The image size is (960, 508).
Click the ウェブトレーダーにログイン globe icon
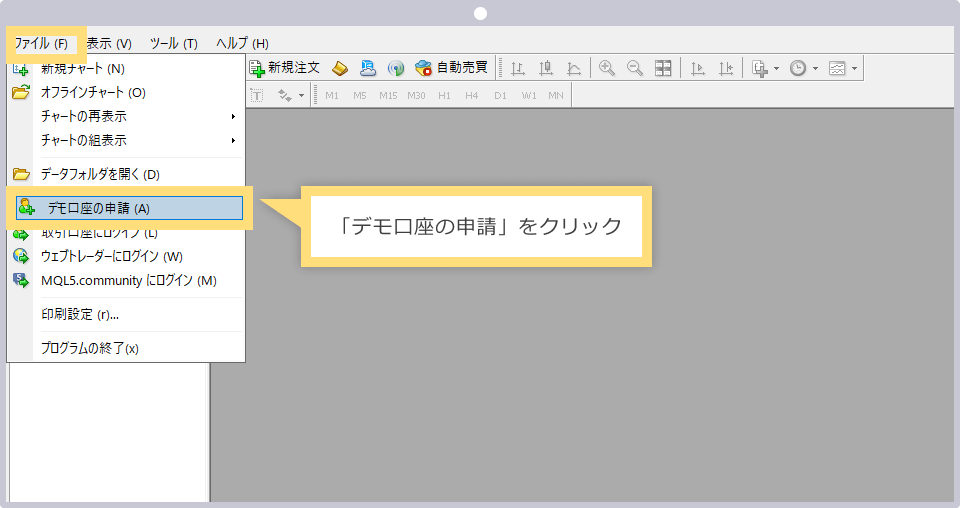coord(21,256)
